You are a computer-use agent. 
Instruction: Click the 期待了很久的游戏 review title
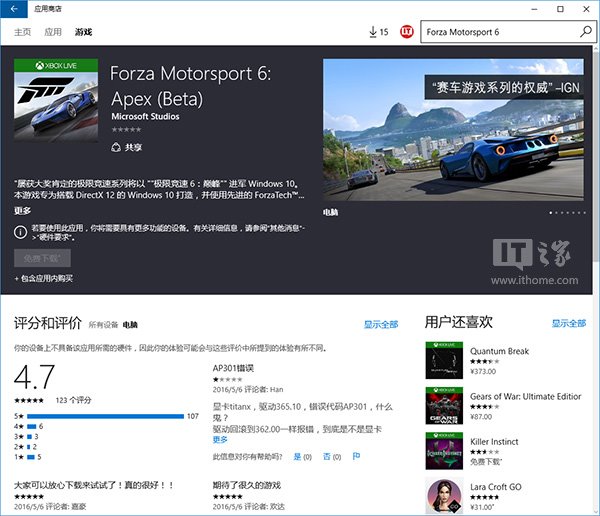[247, 485]
